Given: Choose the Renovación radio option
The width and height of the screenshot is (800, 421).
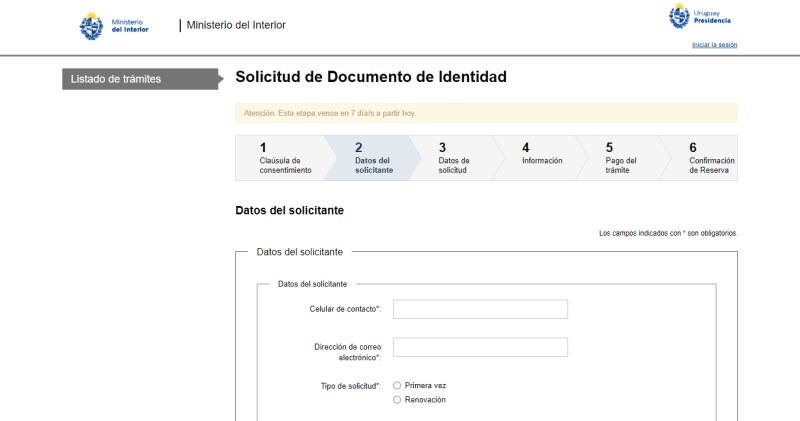Looking at the screenshot, I should [x=397, y=400].
